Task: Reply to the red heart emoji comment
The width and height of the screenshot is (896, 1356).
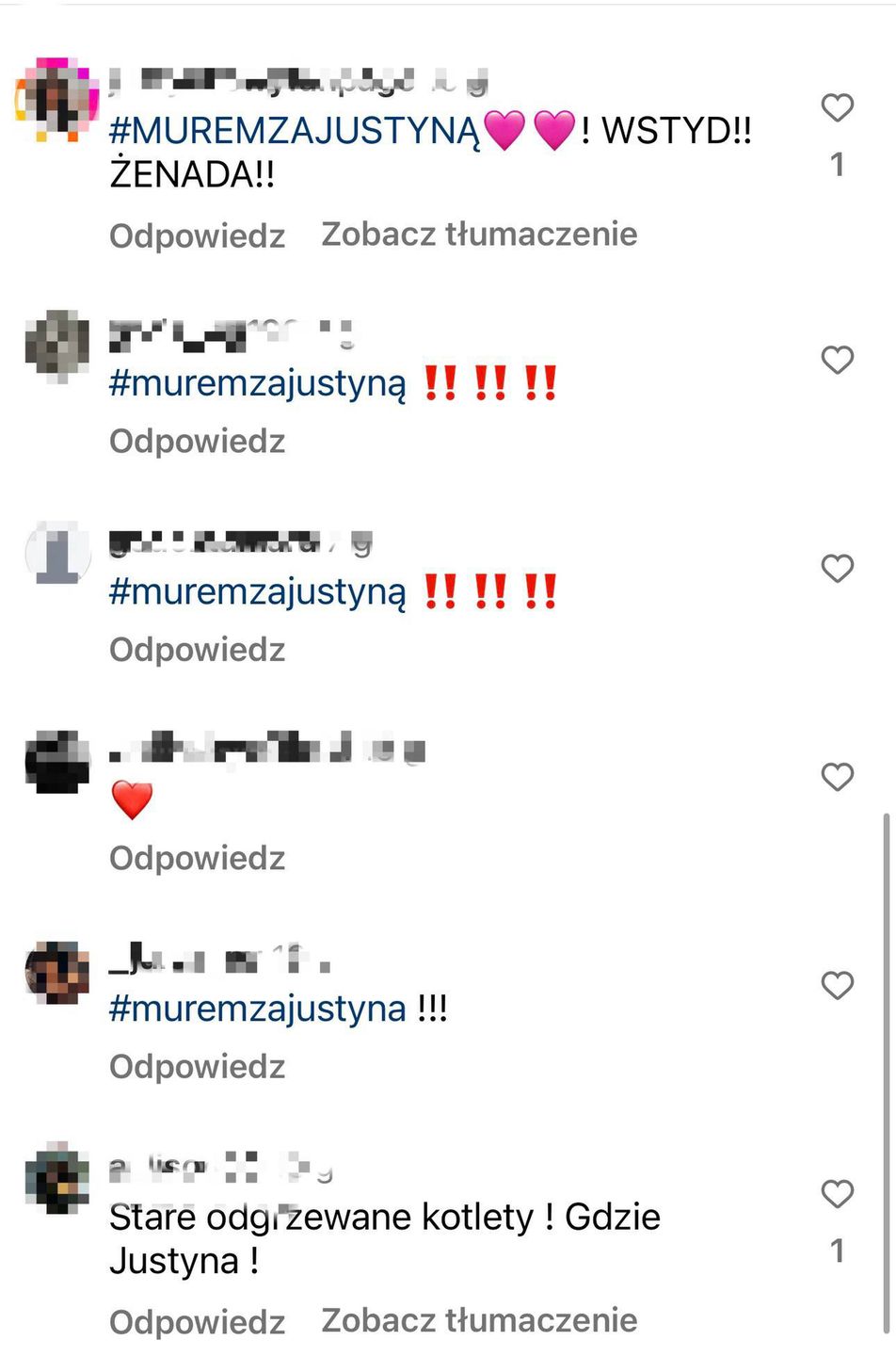Action: coord(197,858)
